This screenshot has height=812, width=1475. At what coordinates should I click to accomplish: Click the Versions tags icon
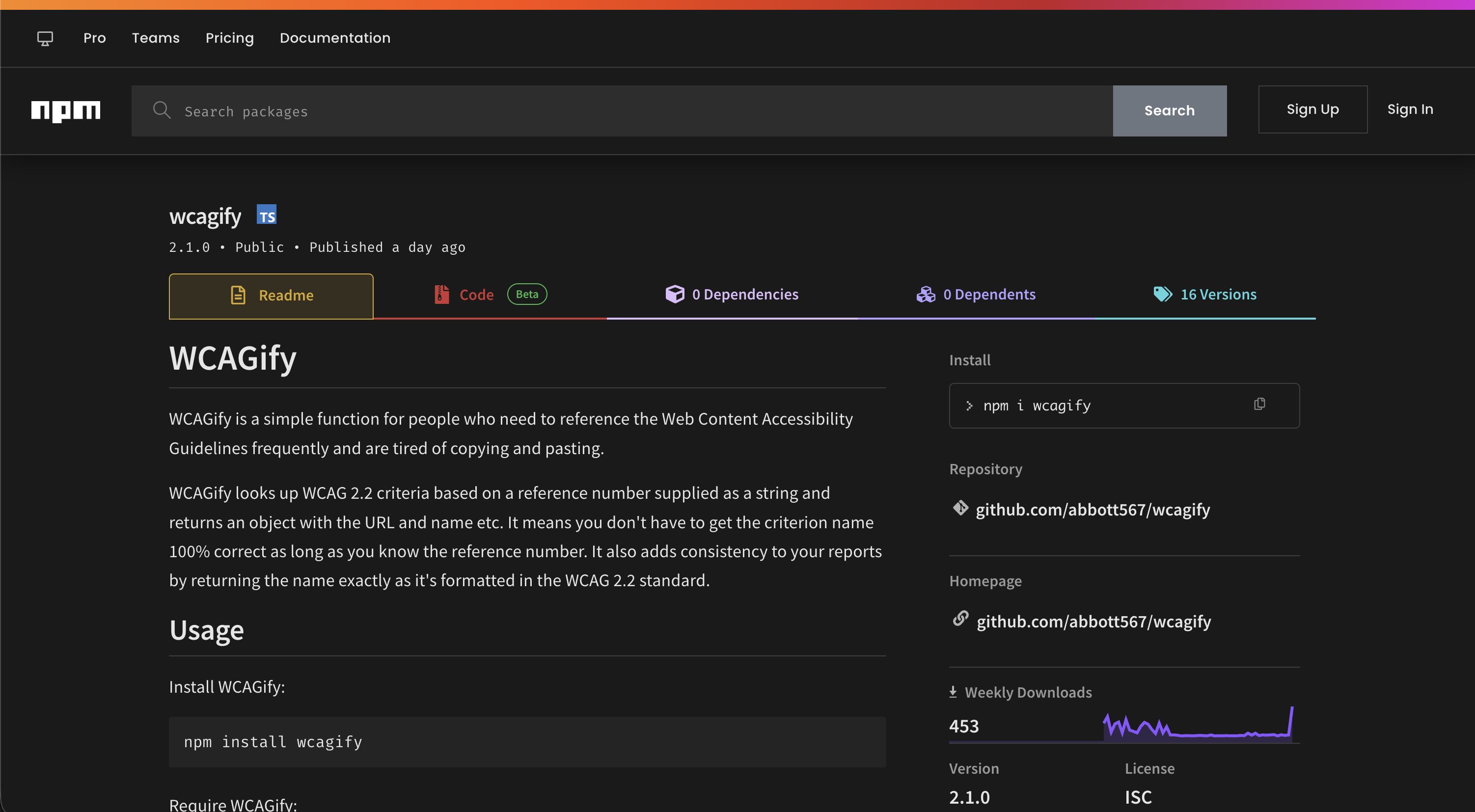click(1163, 294)
